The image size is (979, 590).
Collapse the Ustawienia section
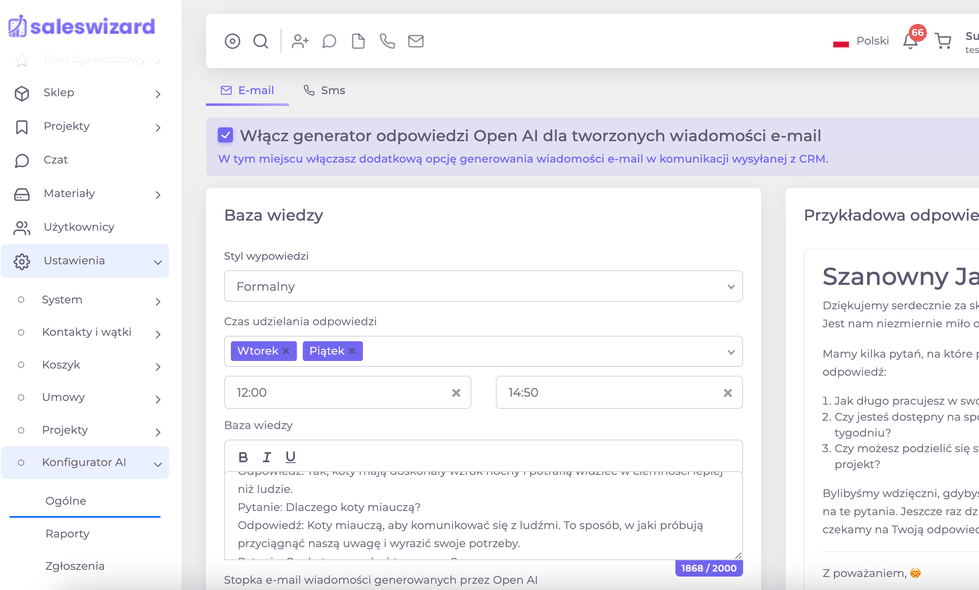point(158,263)
